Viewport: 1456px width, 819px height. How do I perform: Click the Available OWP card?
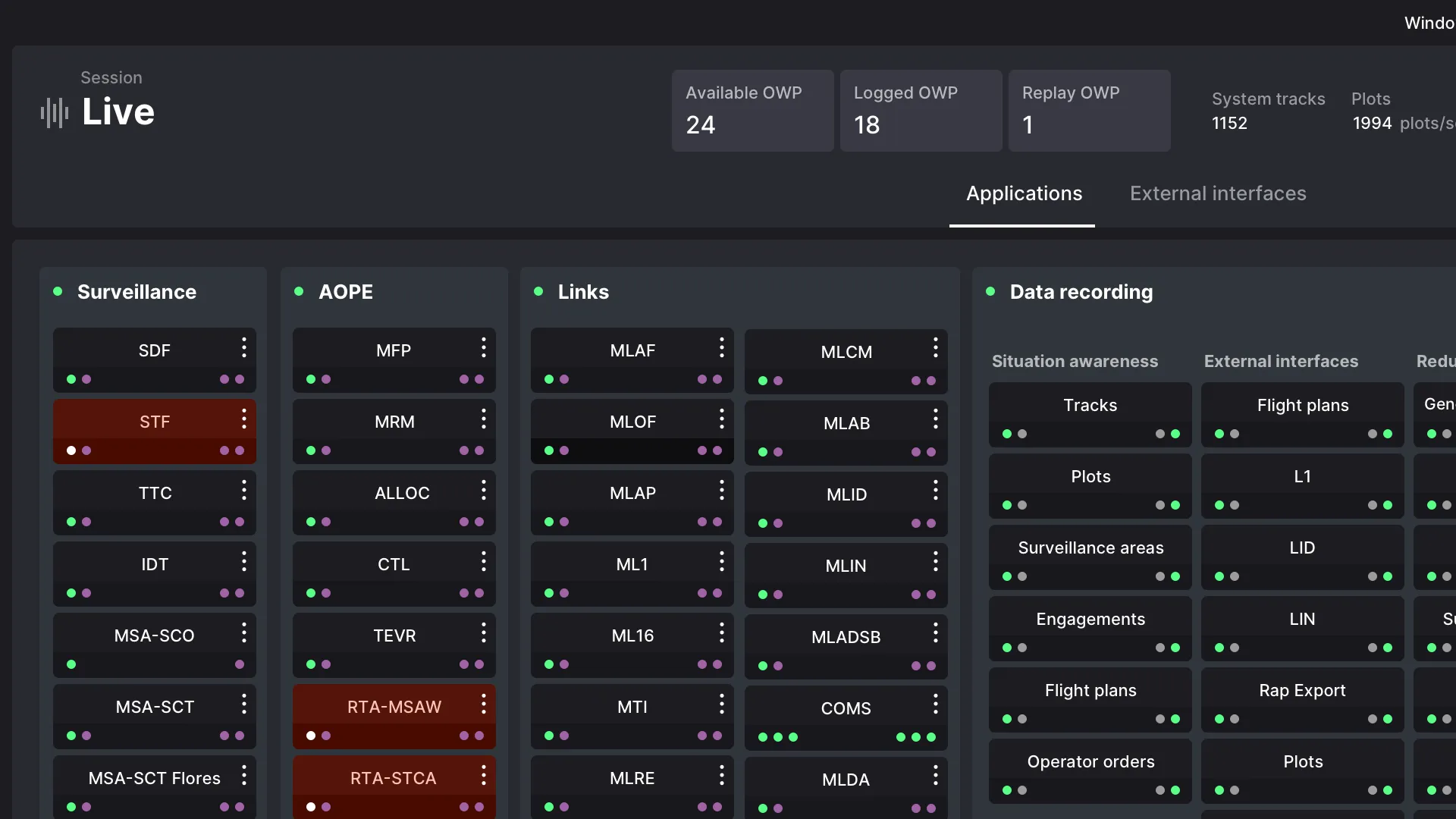click(752, 111)
